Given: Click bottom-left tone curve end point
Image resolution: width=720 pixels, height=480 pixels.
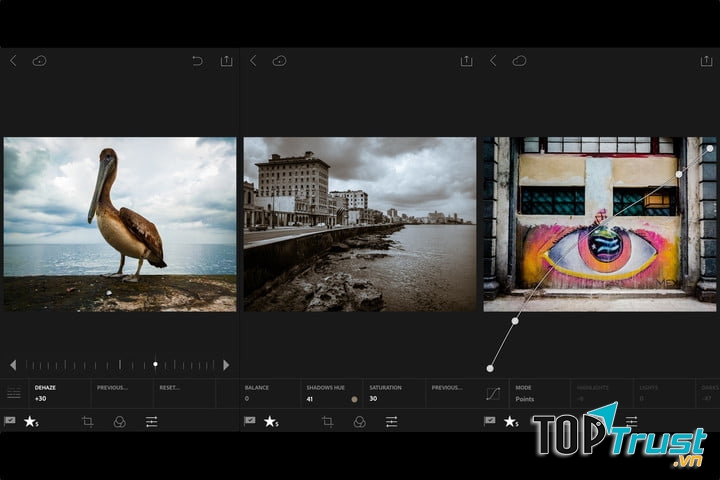Looking at the screenshot, I should [490, 368].
